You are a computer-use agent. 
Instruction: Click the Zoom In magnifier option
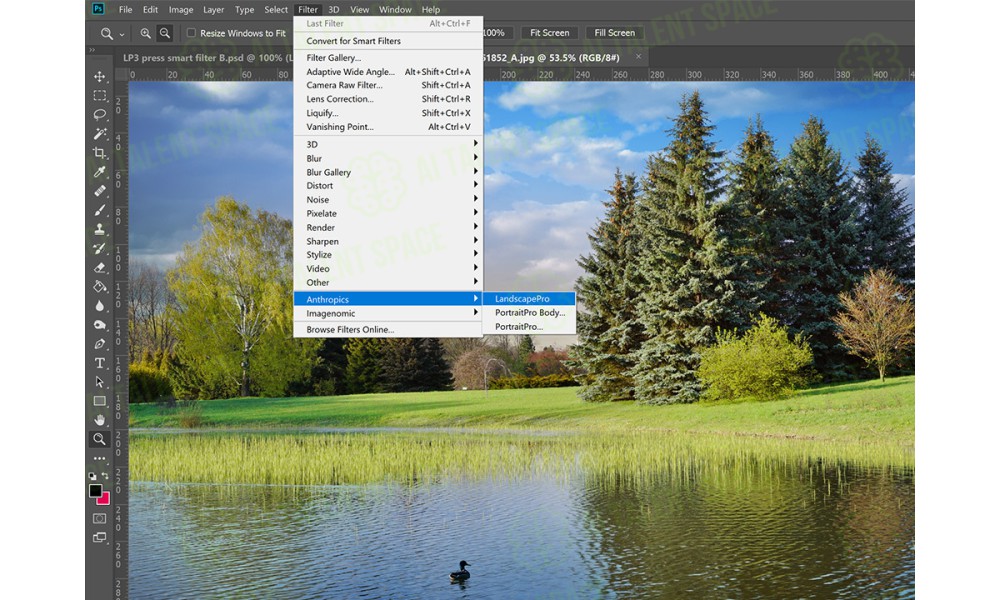145,33
